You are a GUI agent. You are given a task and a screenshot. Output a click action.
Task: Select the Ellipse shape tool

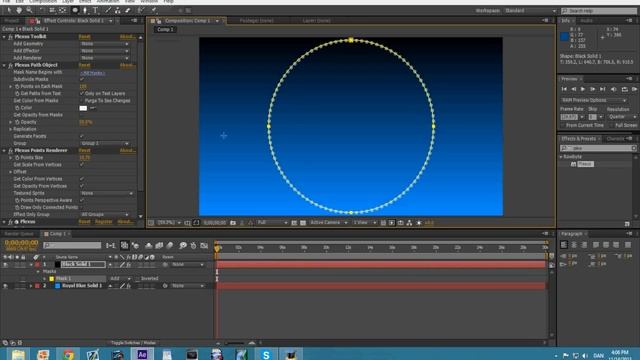[75, 10]
